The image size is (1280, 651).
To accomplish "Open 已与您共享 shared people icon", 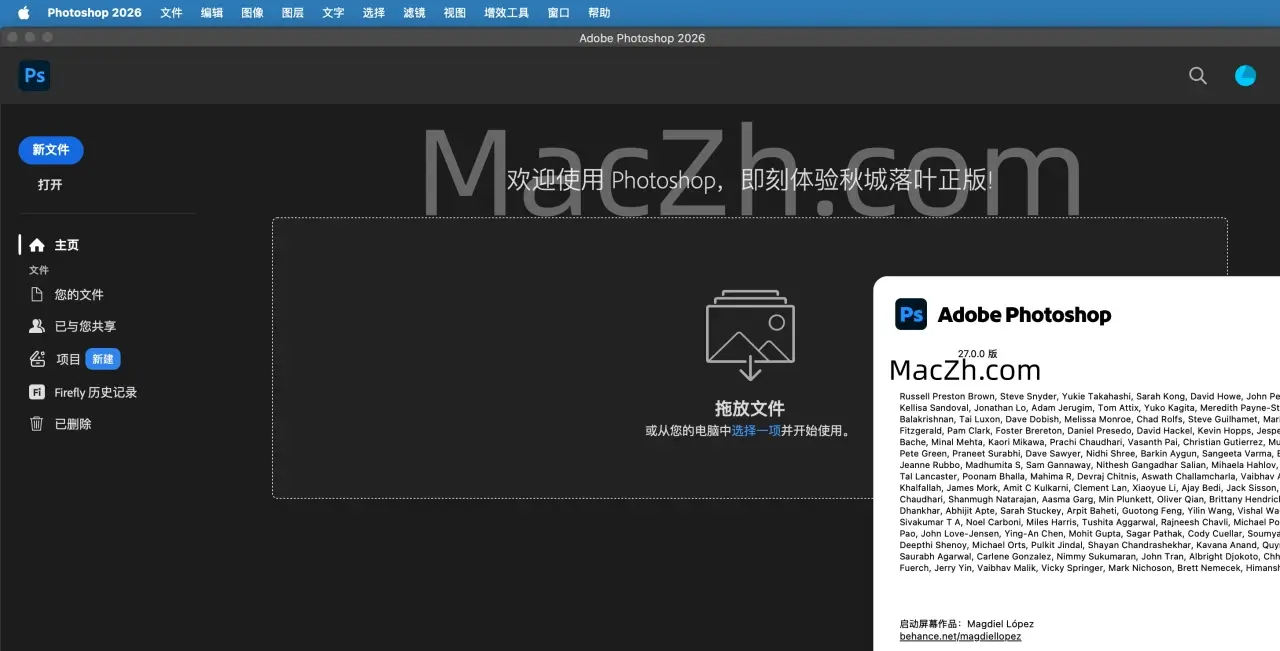I will pyautogui.click(x=37, y=326).
